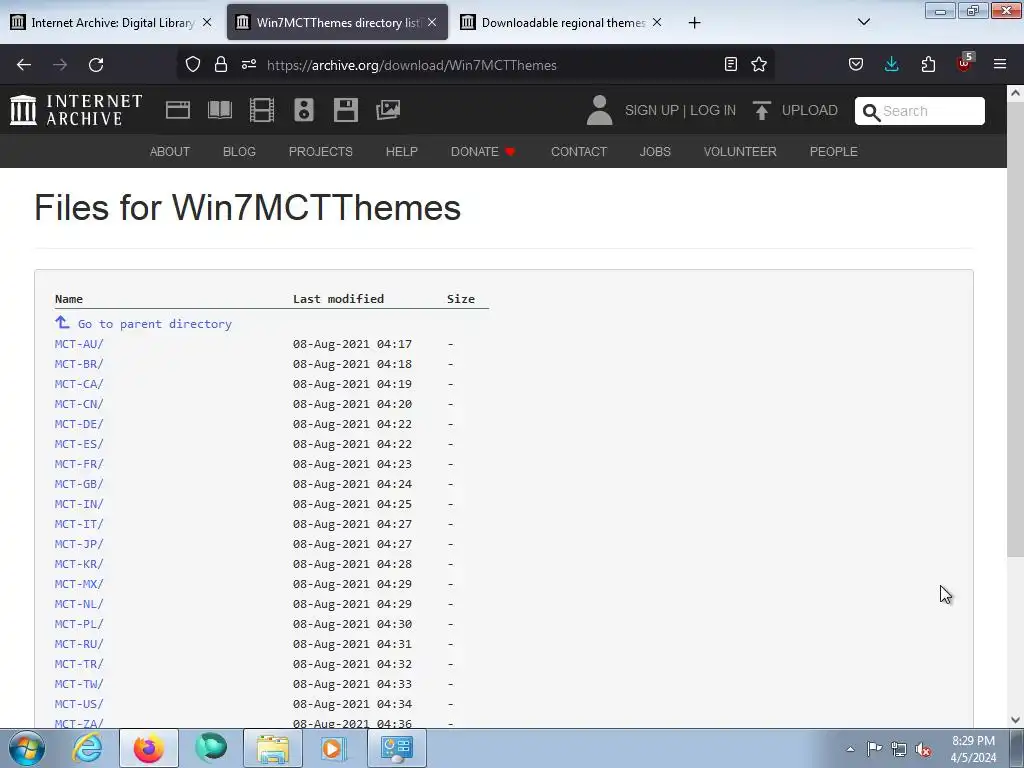Save page to Pocket icon

[856, 64]
